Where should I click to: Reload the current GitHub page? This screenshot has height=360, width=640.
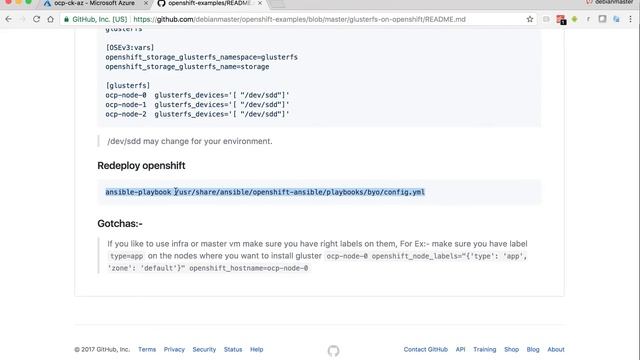(36, 19)
